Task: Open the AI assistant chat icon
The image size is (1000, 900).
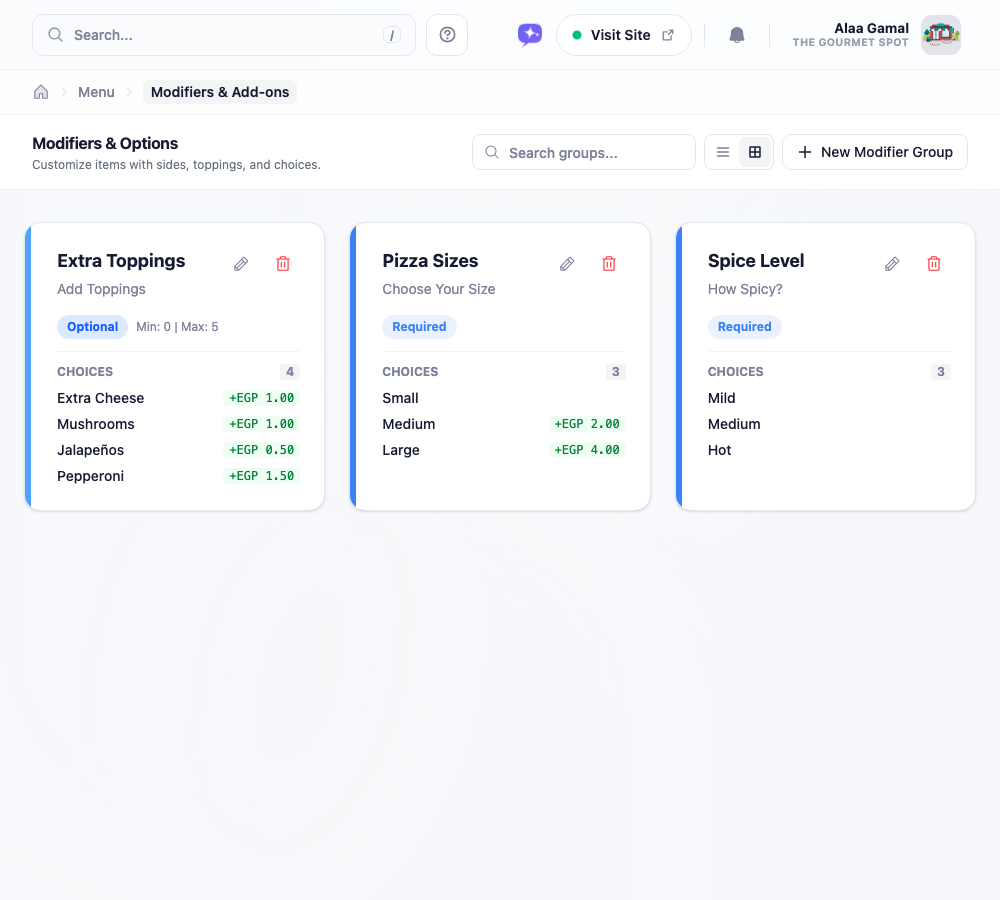Action: pos(530,35)
